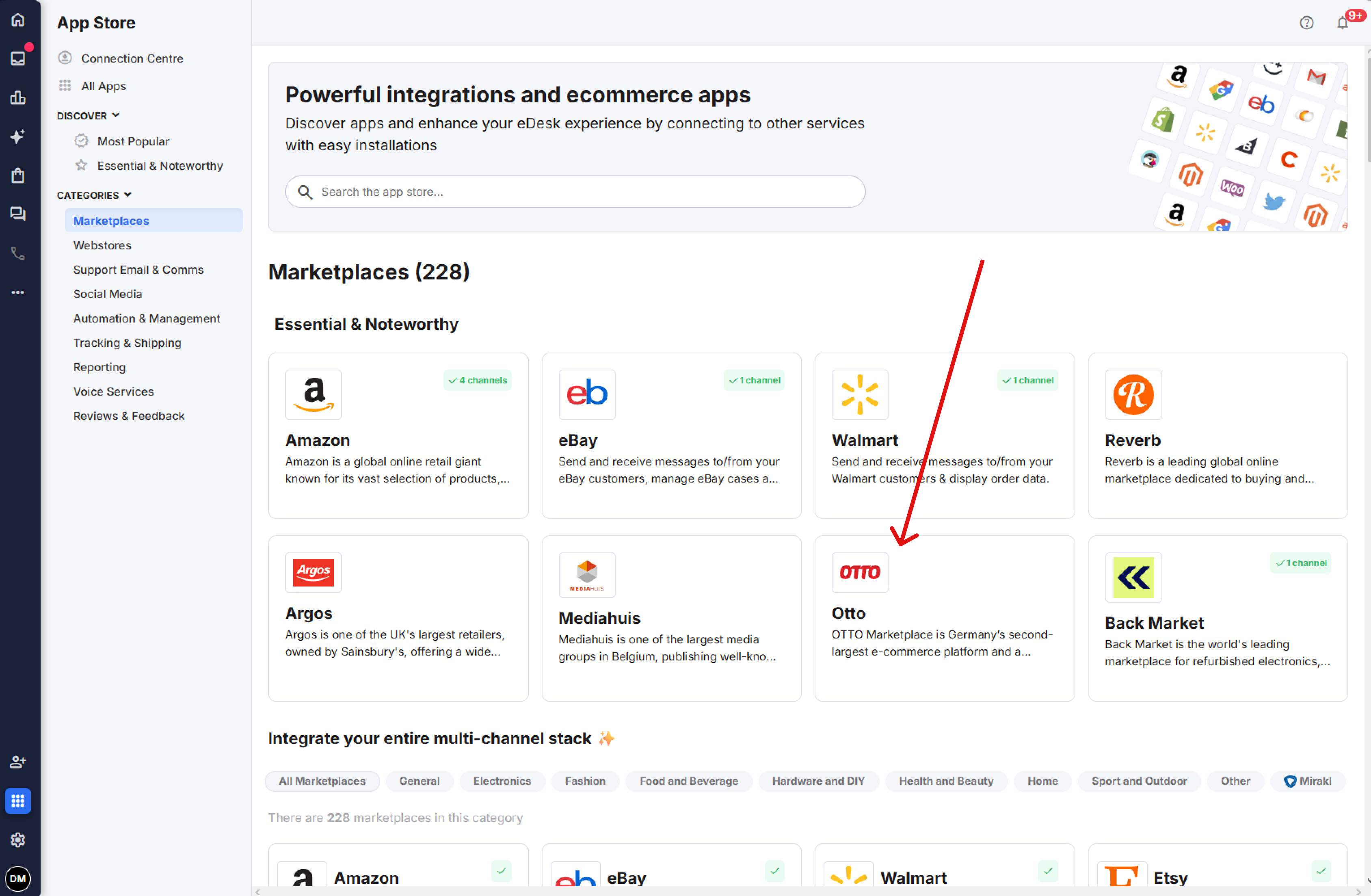
Task: Select the Reporting category
Action: click(x=99, y=367)
